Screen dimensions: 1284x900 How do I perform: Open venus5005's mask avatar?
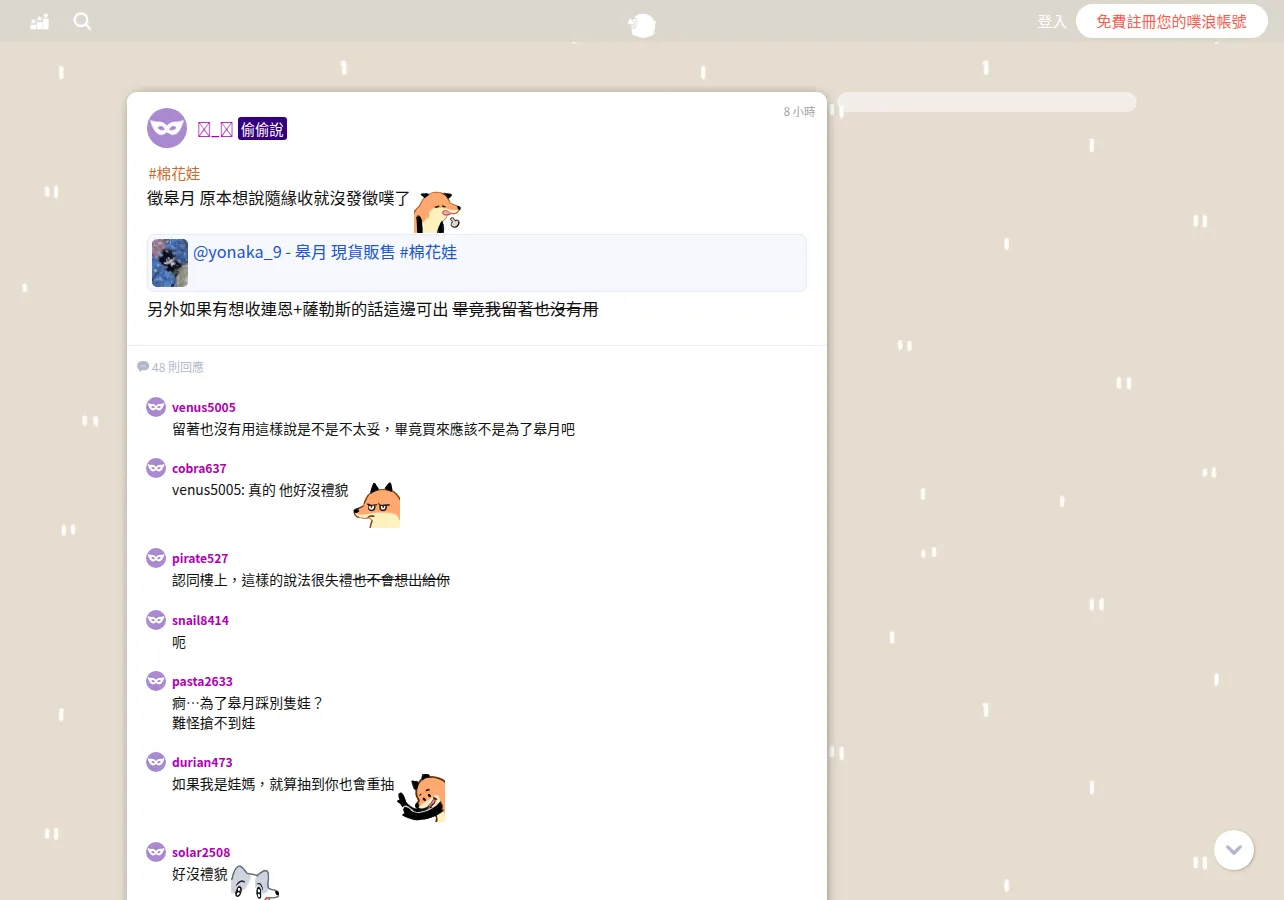[x=156, y=407]
